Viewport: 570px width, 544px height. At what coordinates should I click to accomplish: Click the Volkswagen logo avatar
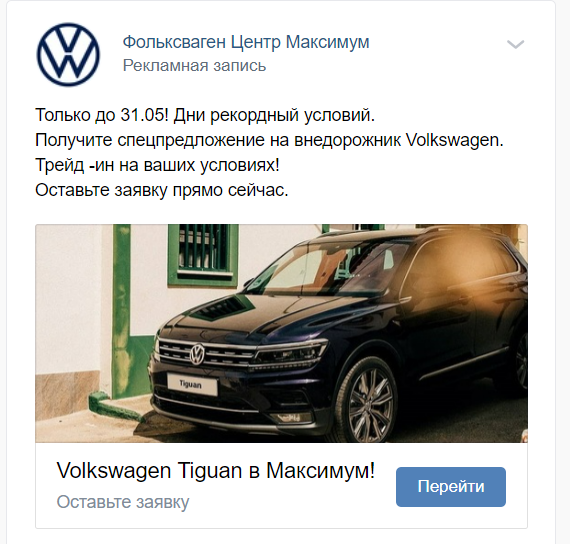click(68, 55)
